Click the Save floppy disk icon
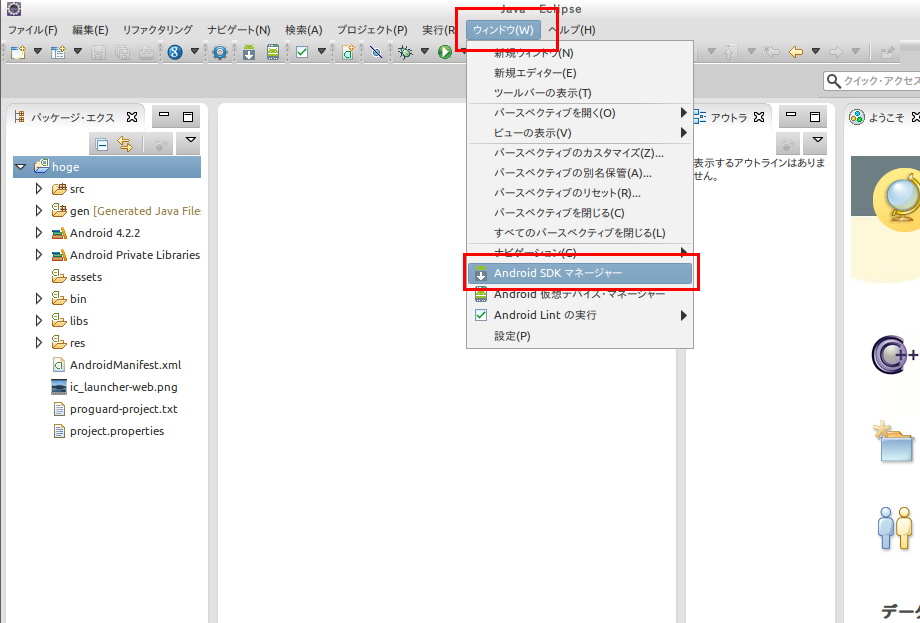Screen dimensions: 920x623 [98, 52]
